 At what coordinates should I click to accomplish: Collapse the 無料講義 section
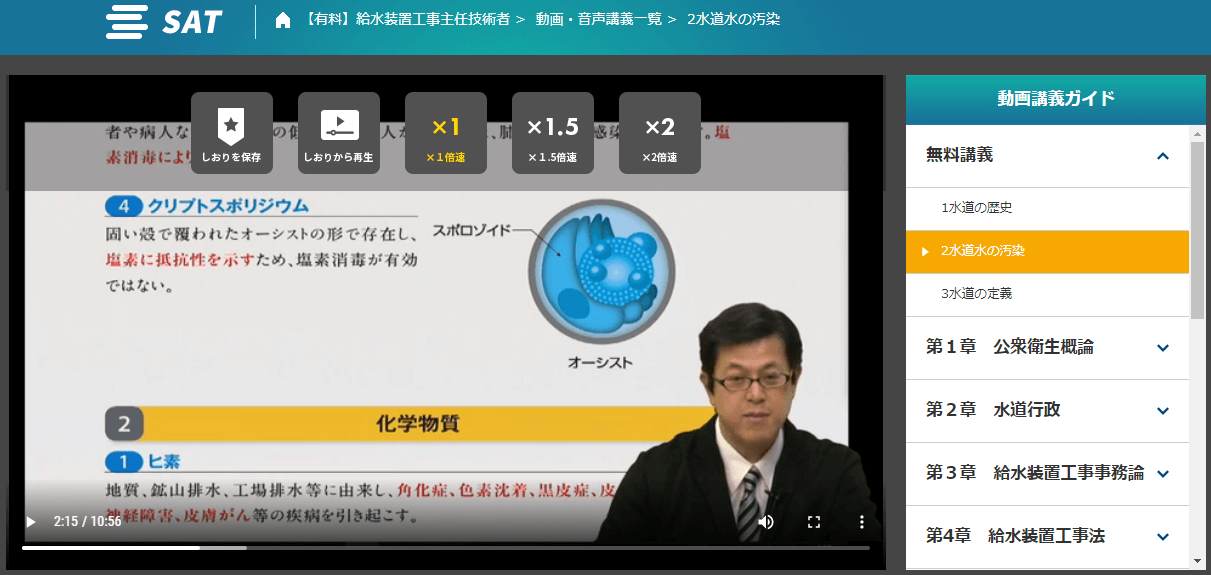click(x=1047, y=156)
